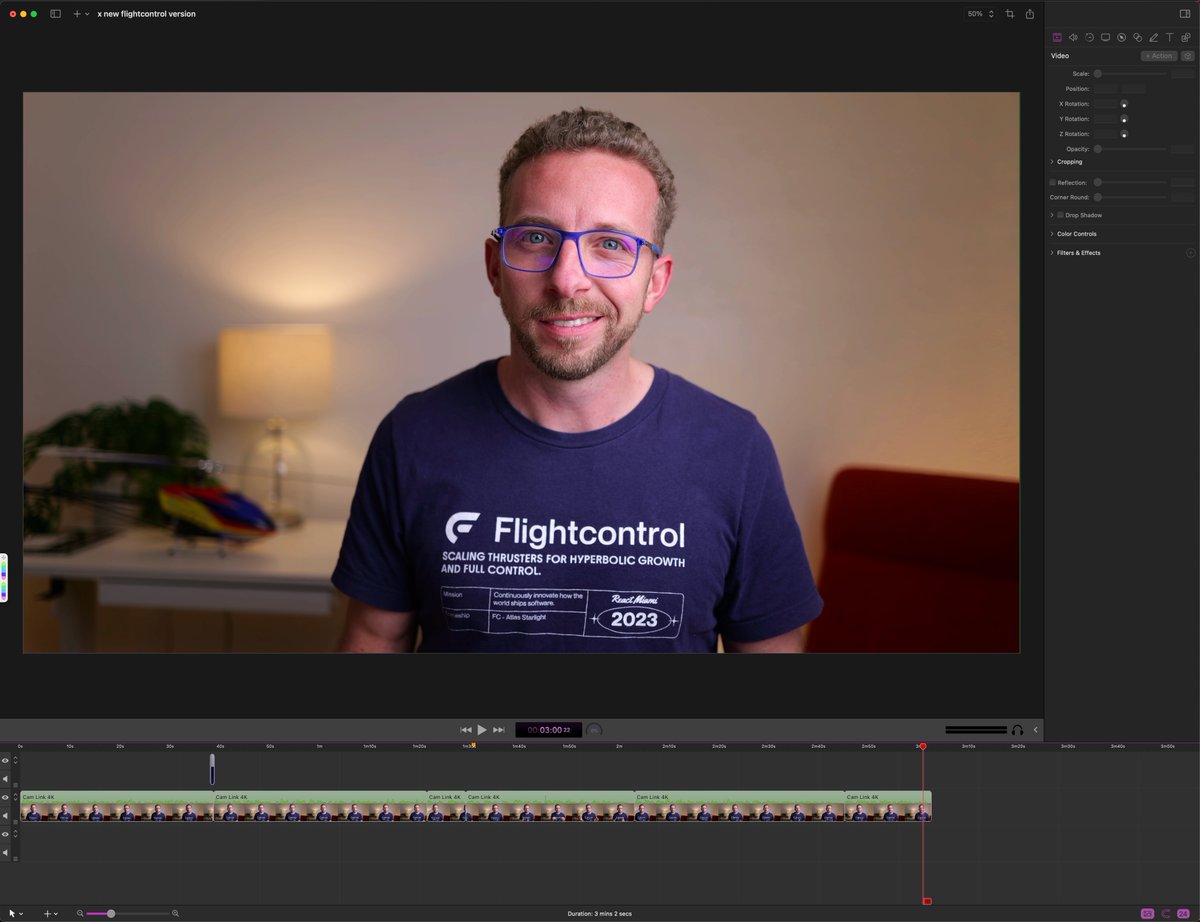Open the Text properties tab
This screenshot has height=922, width=1200.
point(1169,37)
